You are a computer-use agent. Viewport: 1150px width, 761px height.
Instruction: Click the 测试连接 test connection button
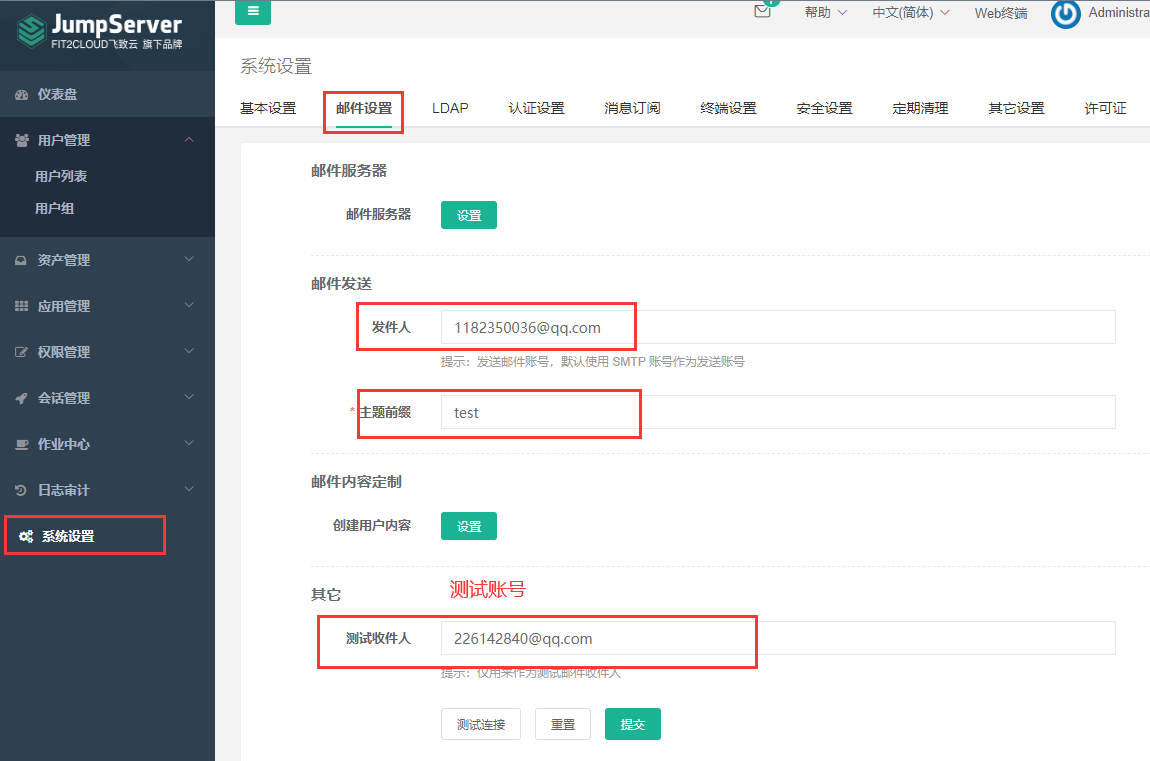(480, 724)
